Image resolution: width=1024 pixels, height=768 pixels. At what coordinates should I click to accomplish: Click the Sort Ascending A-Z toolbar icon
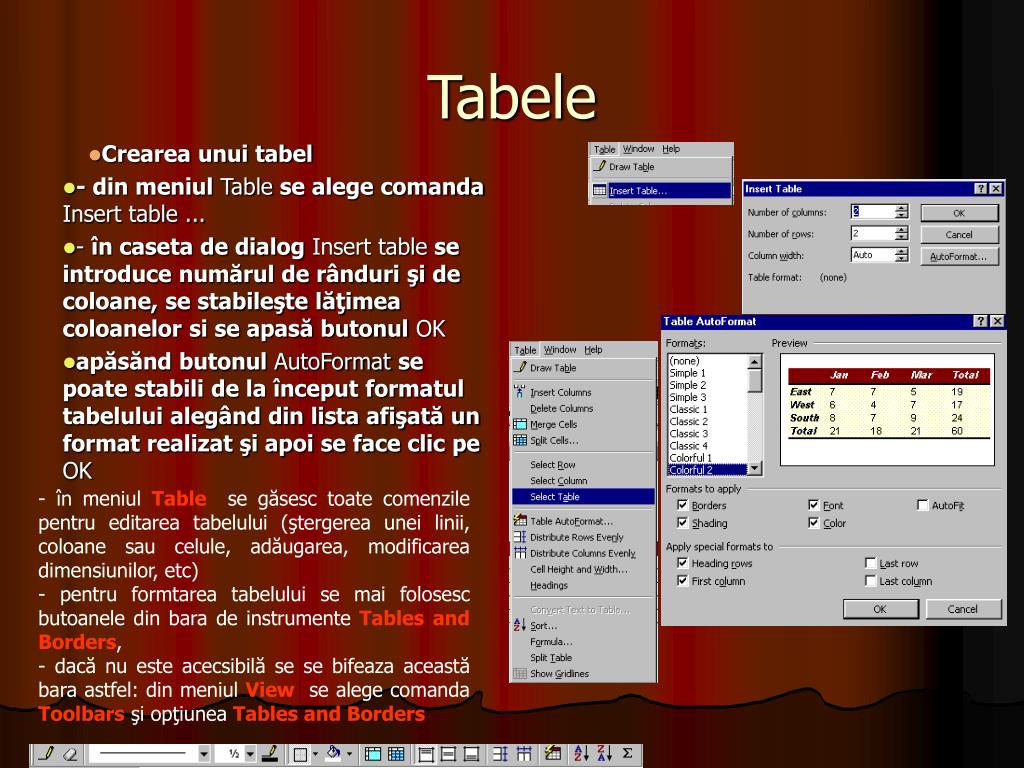(x=581, y=754)
